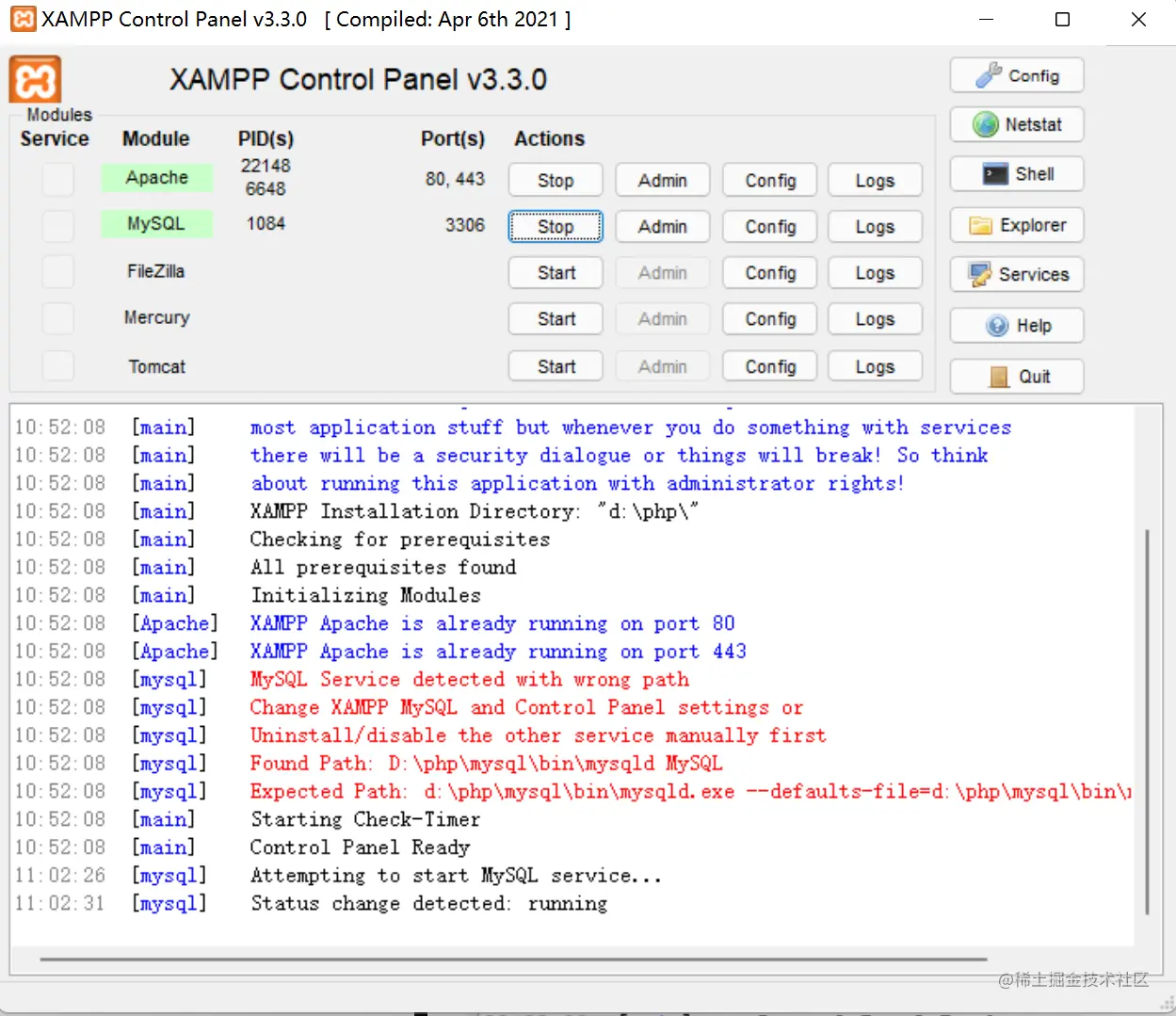Screen dimensions: 1176x1016
Task: Click MySQL port 3306
Action: pos(465,225)
